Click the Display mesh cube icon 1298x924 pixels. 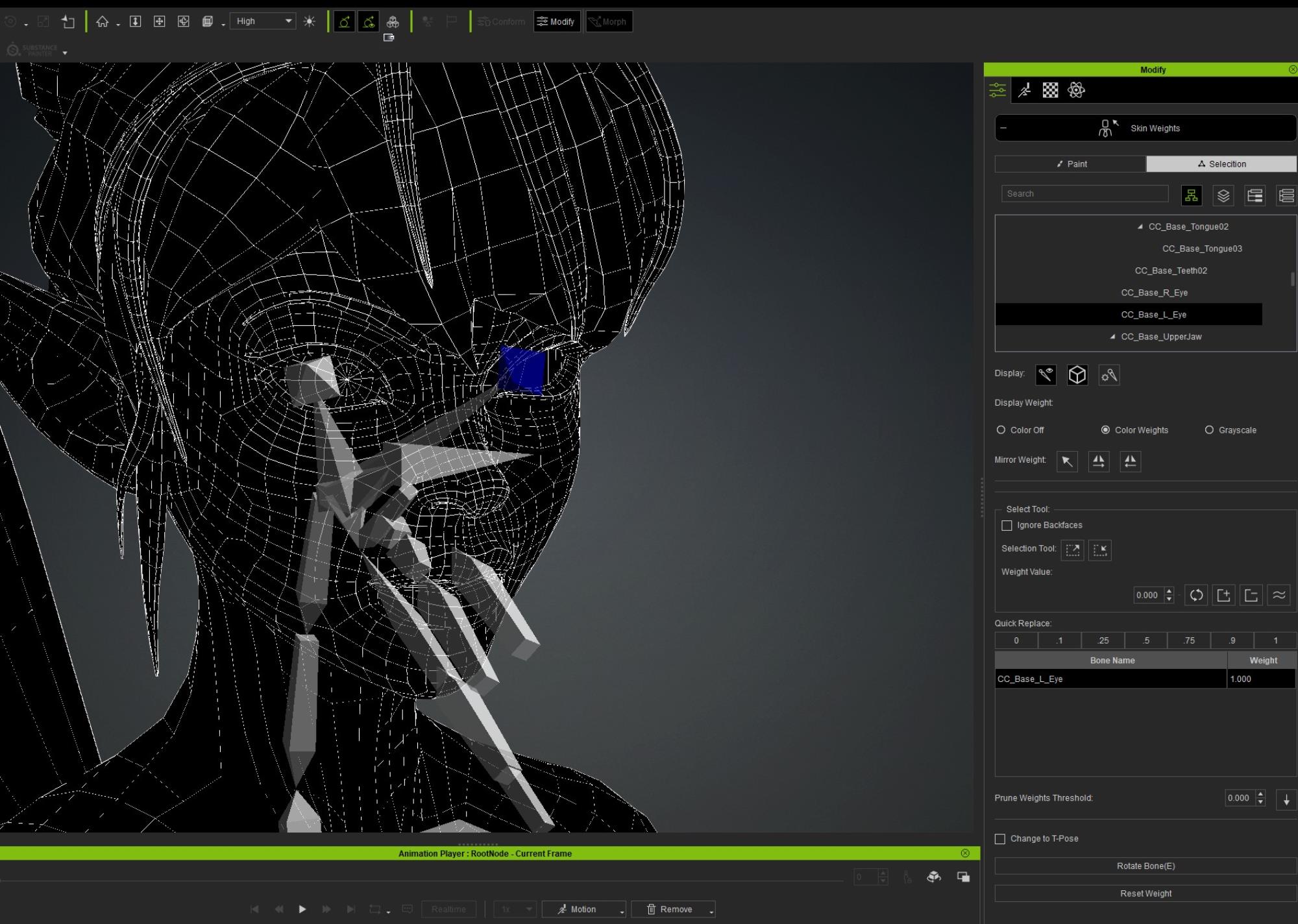1077,374
